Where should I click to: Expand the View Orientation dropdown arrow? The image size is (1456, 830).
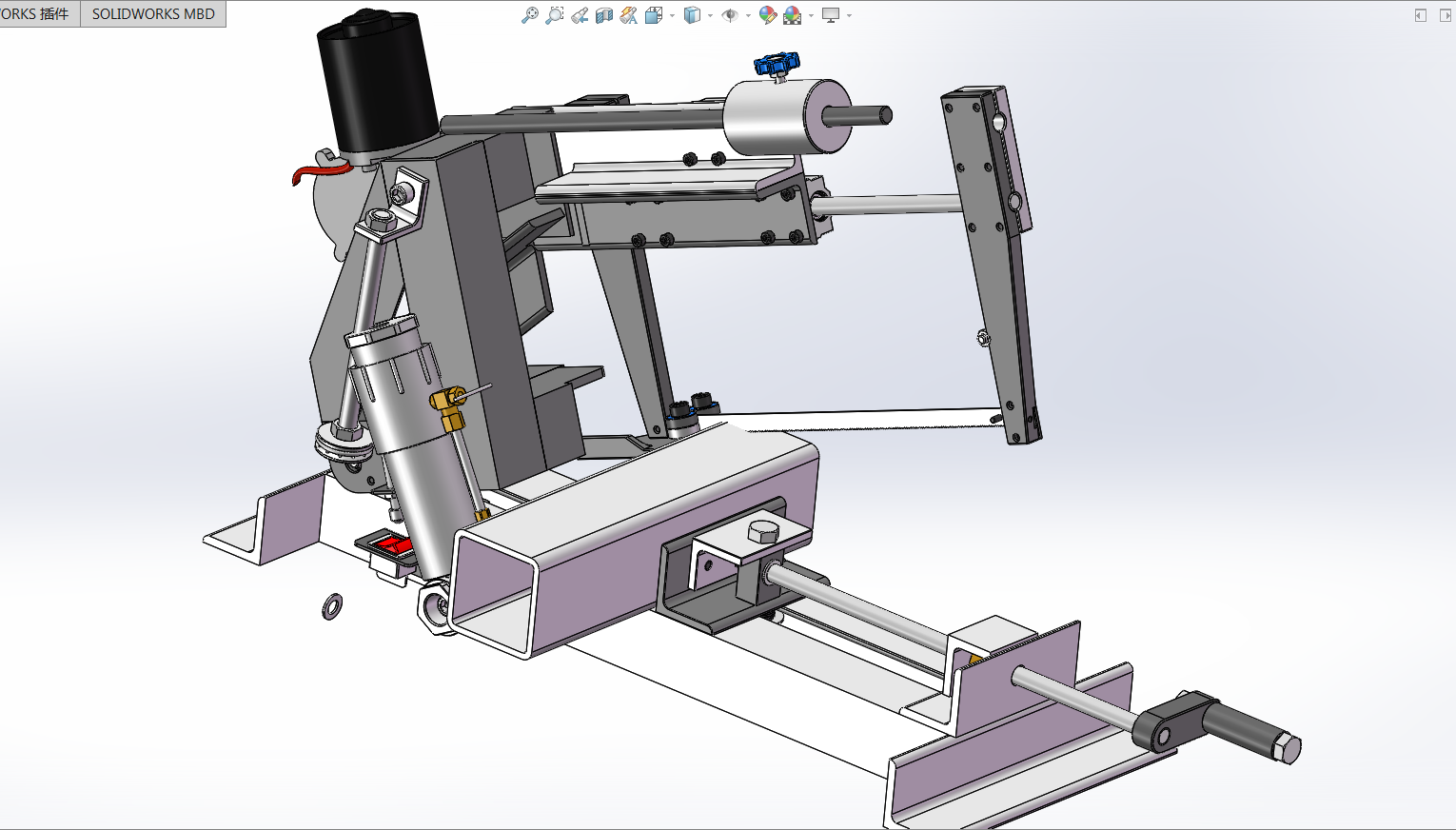(672, 15)
